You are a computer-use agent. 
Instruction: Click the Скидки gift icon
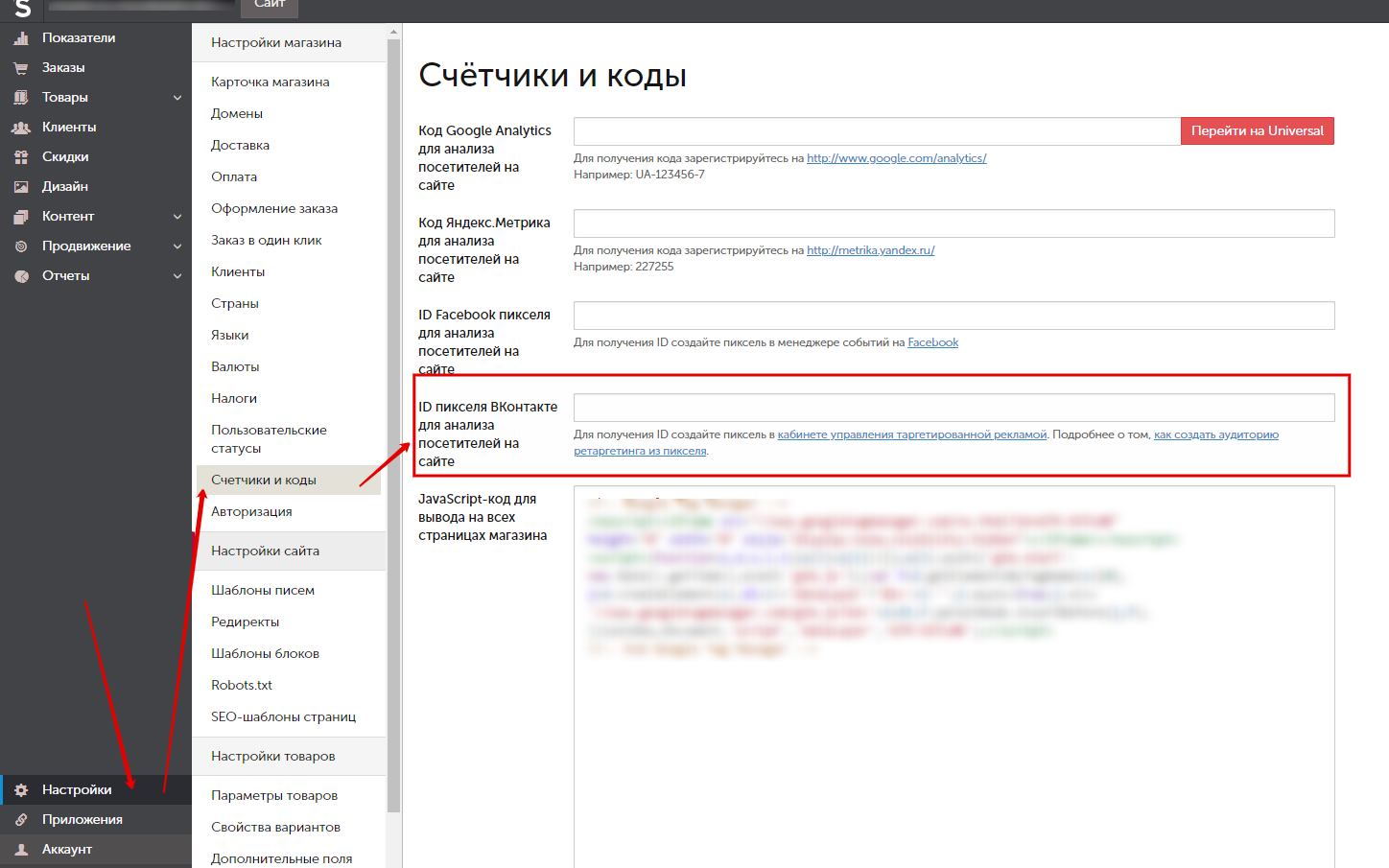pos(21,157)
